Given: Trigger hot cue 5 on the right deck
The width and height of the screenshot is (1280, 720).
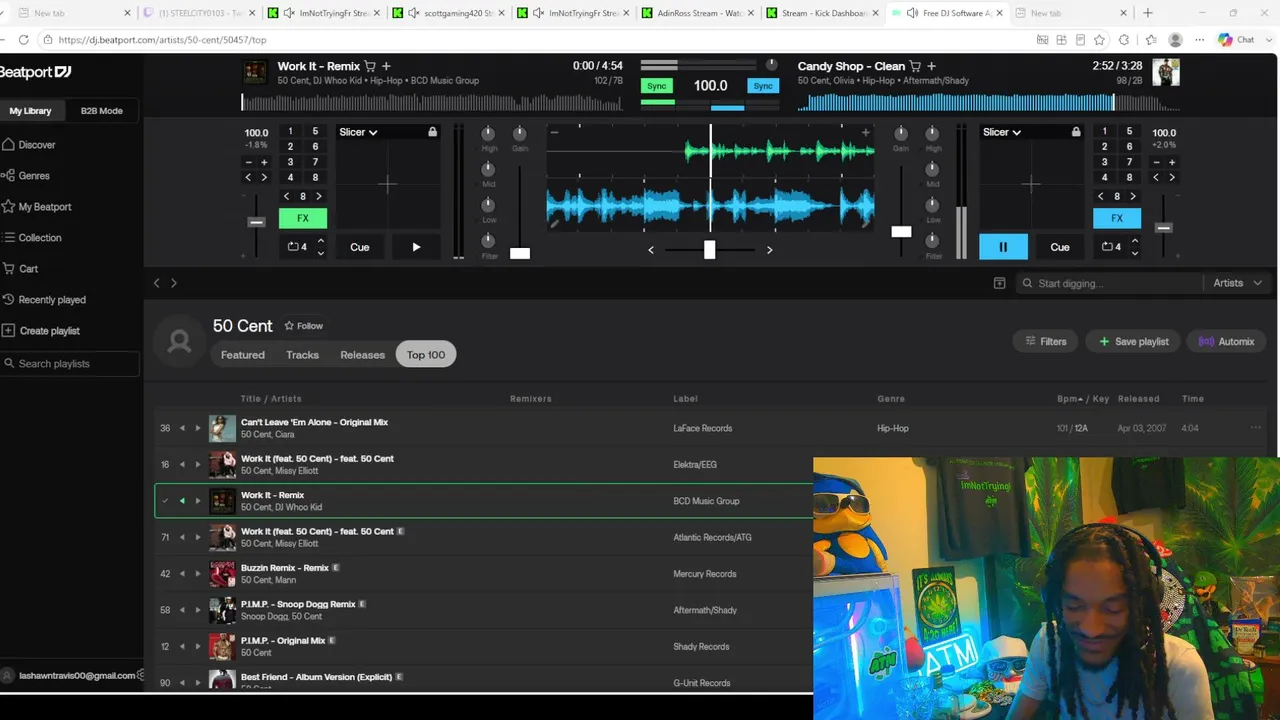Looking at the screenshot, I should point(1130,131).
